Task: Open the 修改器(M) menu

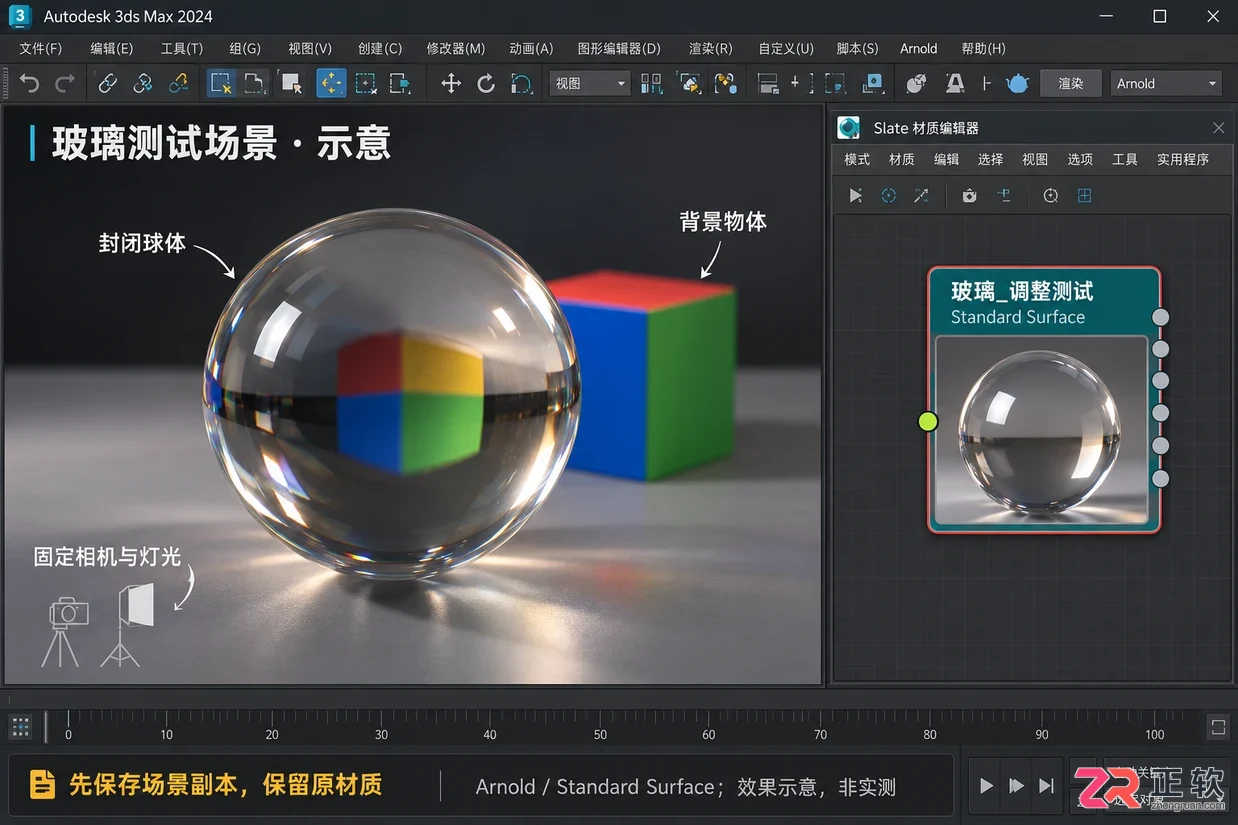Action: coord(456,48)
